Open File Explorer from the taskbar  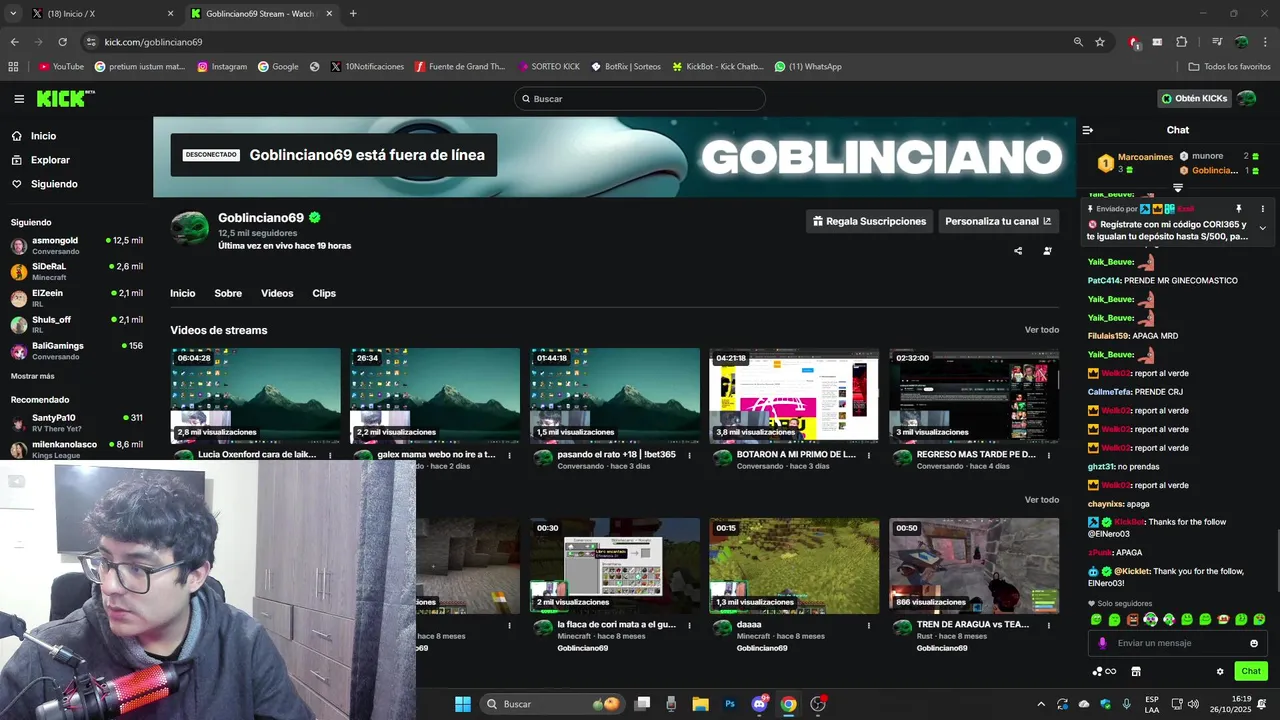point(700,704)
